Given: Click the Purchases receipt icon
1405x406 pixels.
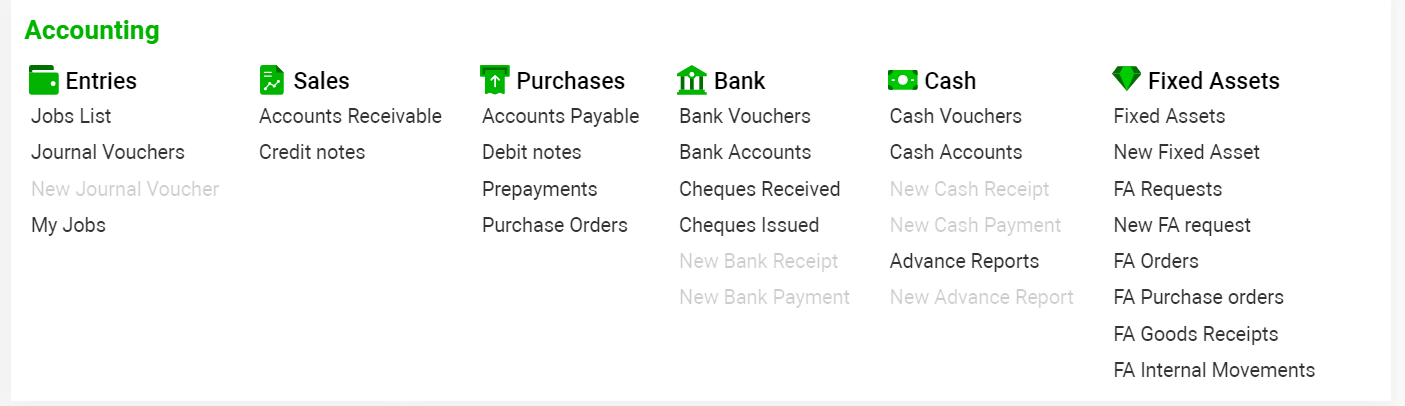Looking at the screenshot, I should [494, 80].
